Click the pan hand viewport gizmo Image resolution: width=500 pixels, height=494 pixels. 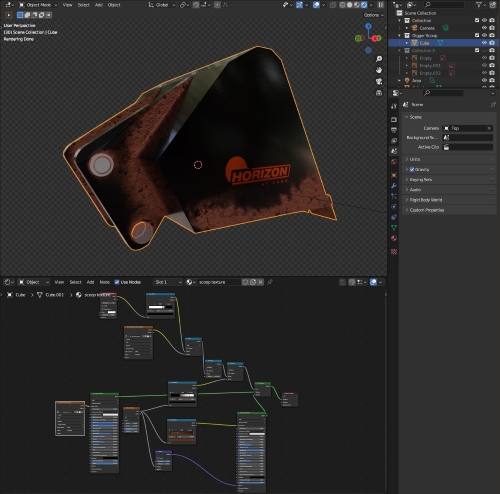tap(379, 70)
